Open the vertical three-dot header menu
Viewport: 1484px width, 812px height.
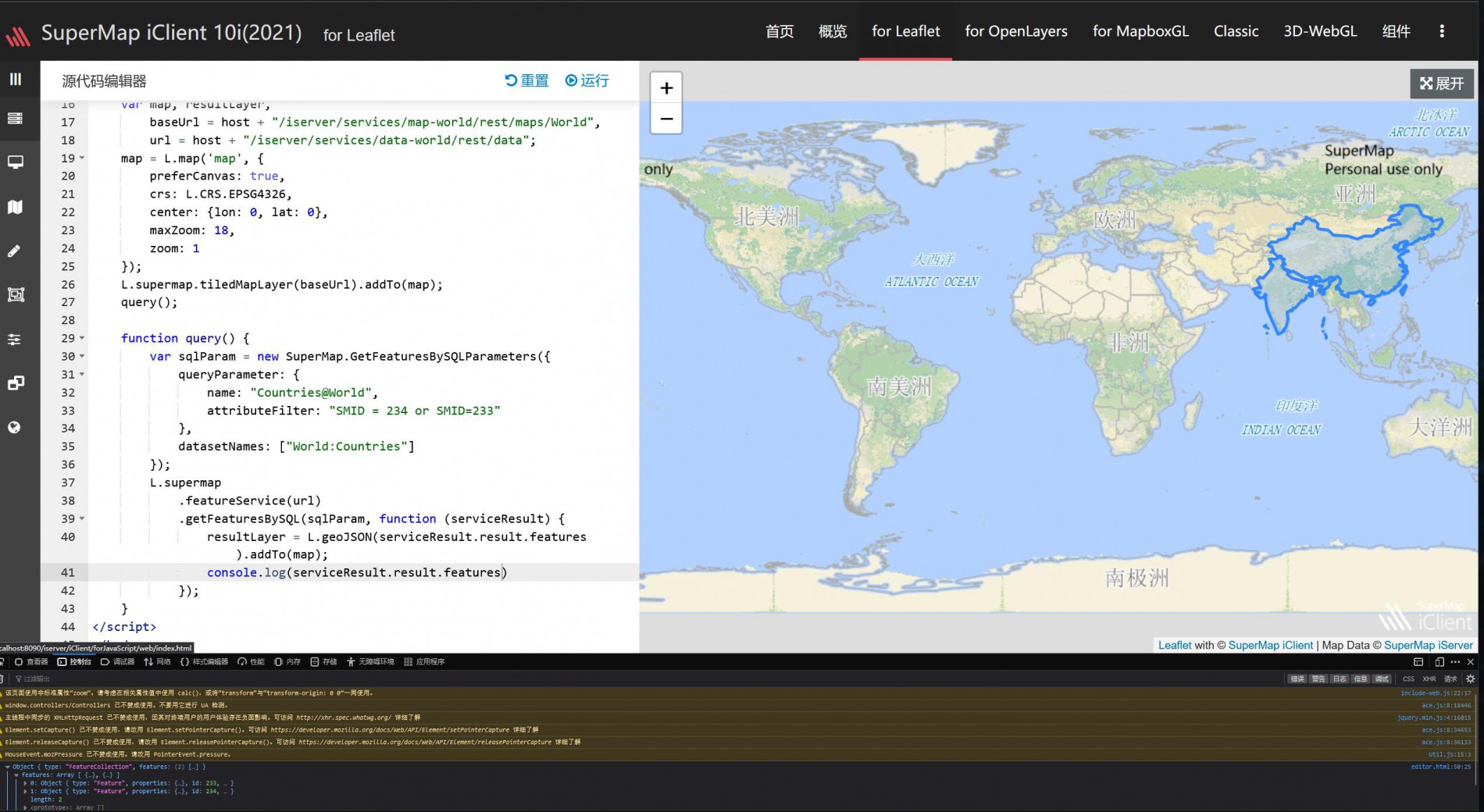coord(1442,31)
